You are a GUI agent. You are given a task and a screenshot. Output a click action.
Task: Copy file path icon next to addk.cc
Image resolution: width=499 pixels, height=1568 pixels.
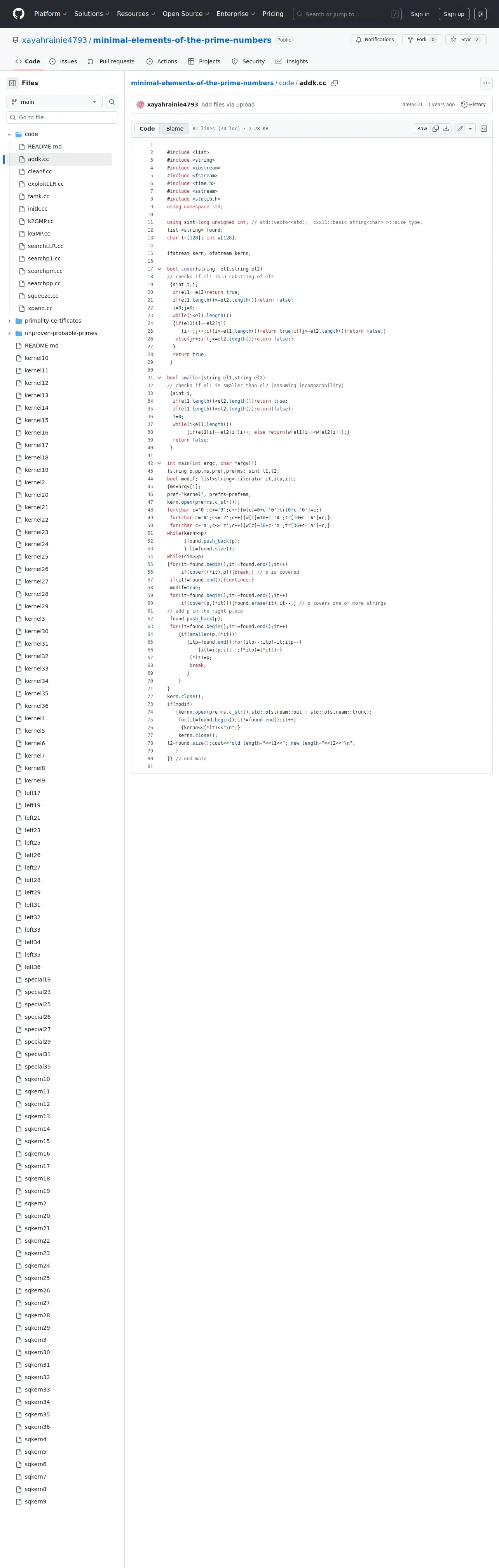[x=335, y=83]
